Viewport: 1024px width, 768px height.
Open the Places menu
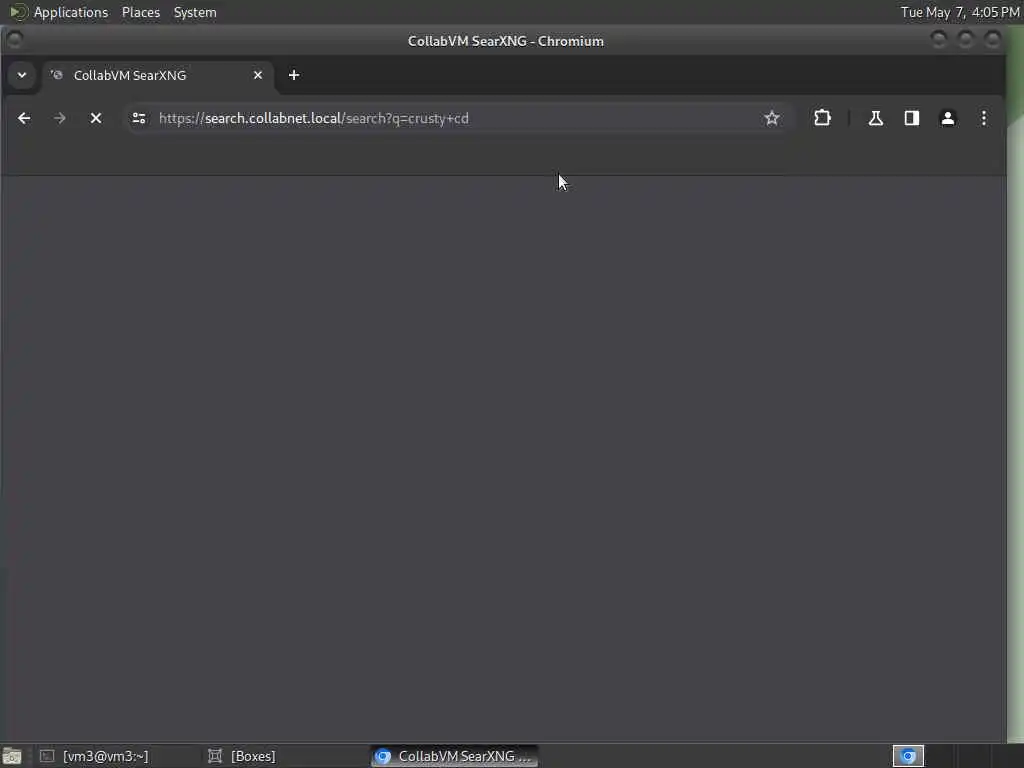tap(141, 12)
